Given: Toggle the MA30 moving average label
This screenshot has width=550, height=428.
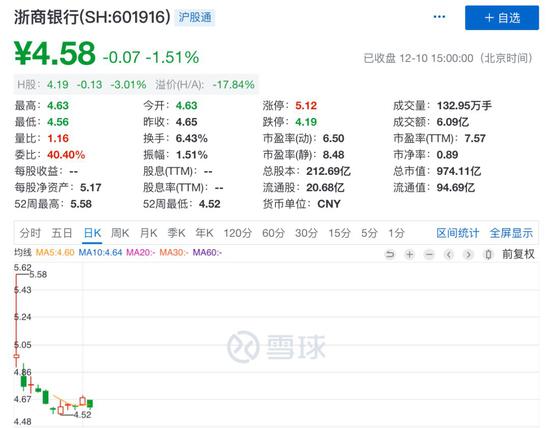Looking at the screenshot, I should coord(174,252).
